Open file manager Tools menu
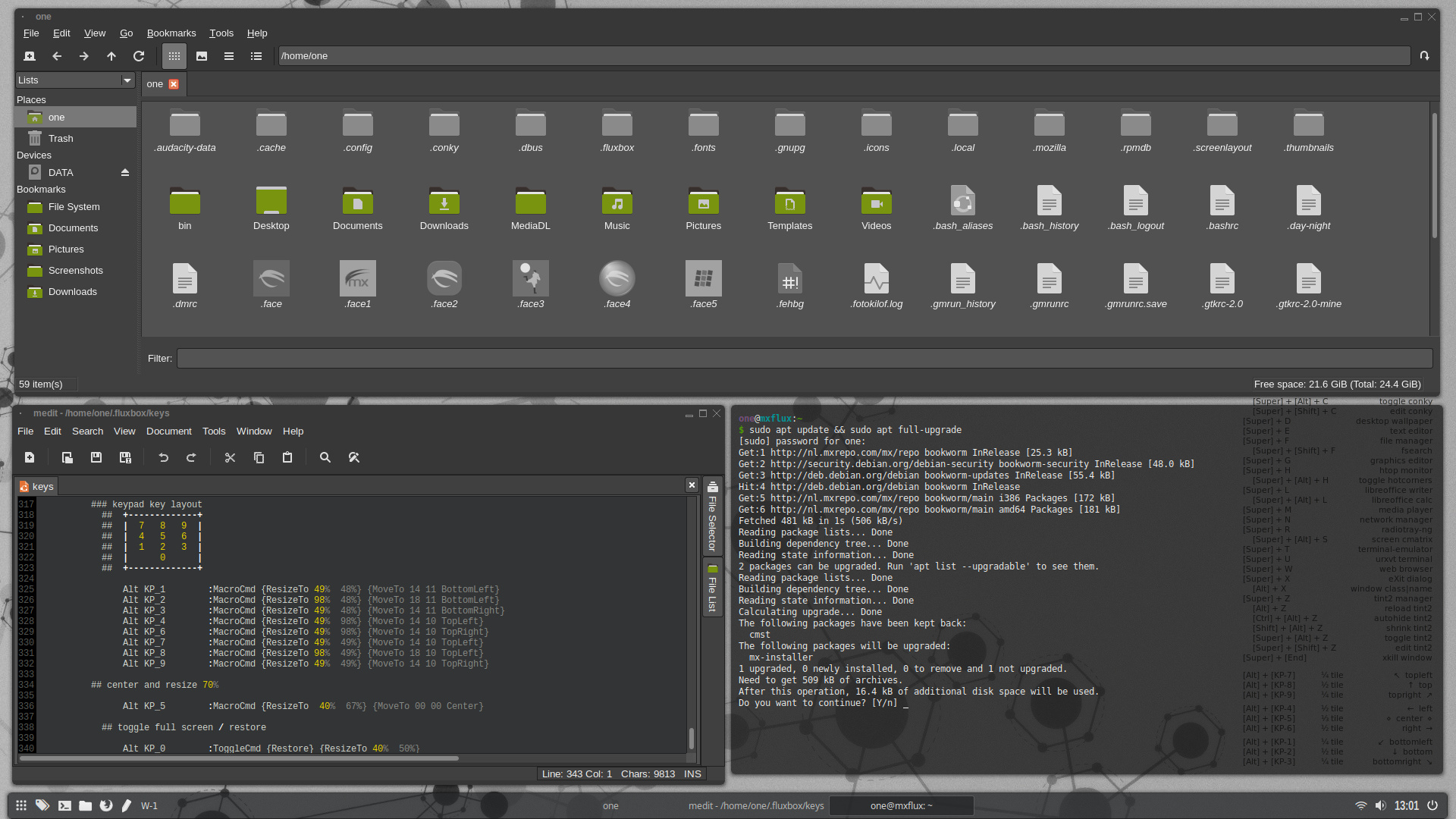The width and height of the screenshot is (1456, 819). [221, 33]
